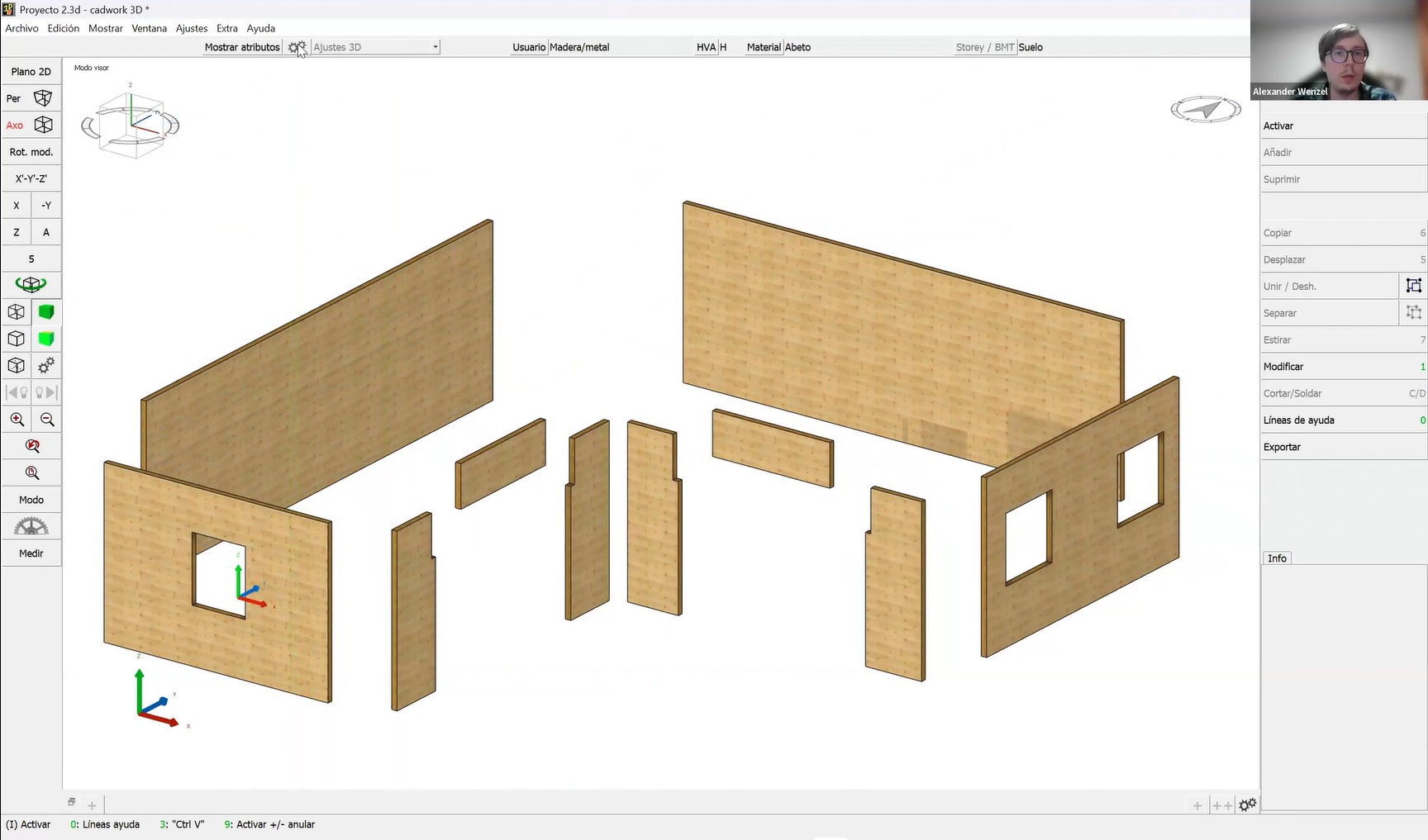The width and height of the screenshot is (1428, 840).
Task: Open the Ajustes 3D dropdown
Action: tap(375, 48)
